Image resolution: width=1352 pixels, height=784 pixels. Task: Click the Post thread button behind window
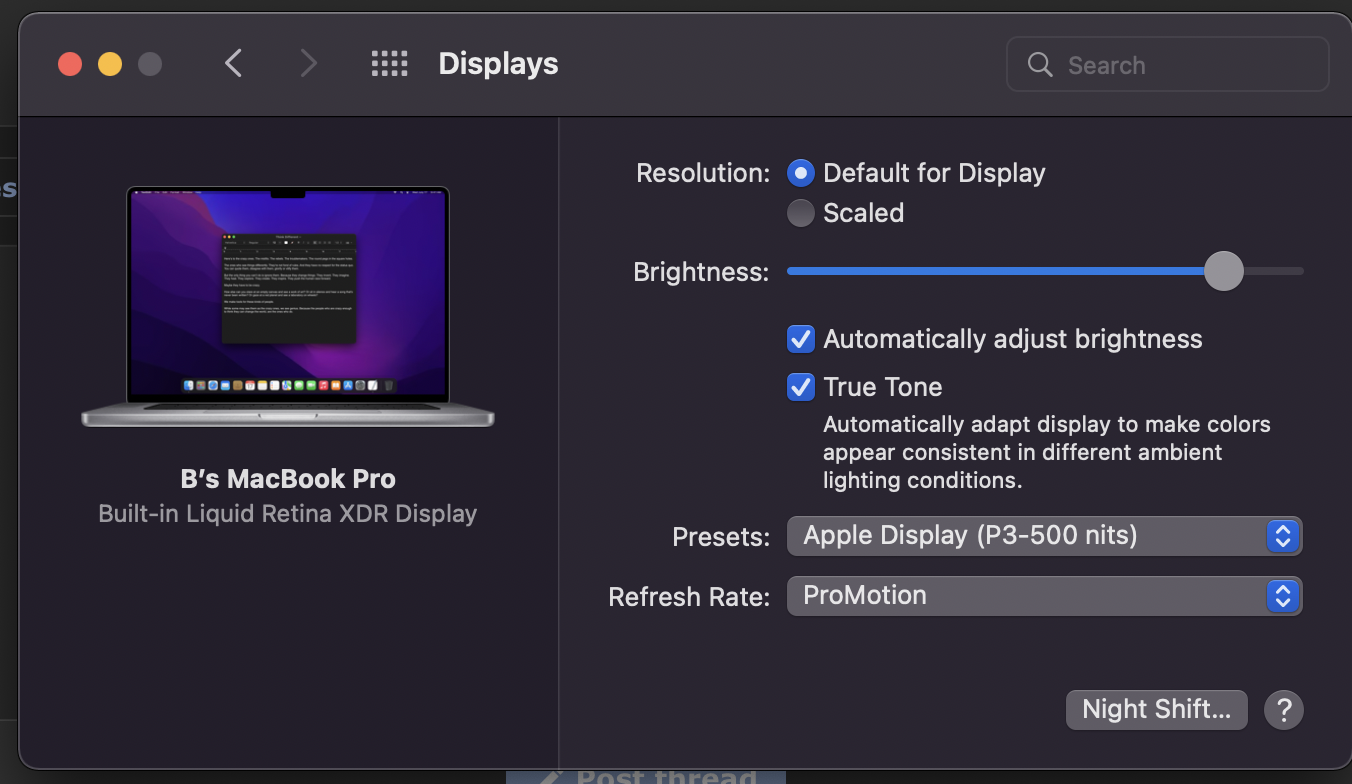tap(646, 776)
